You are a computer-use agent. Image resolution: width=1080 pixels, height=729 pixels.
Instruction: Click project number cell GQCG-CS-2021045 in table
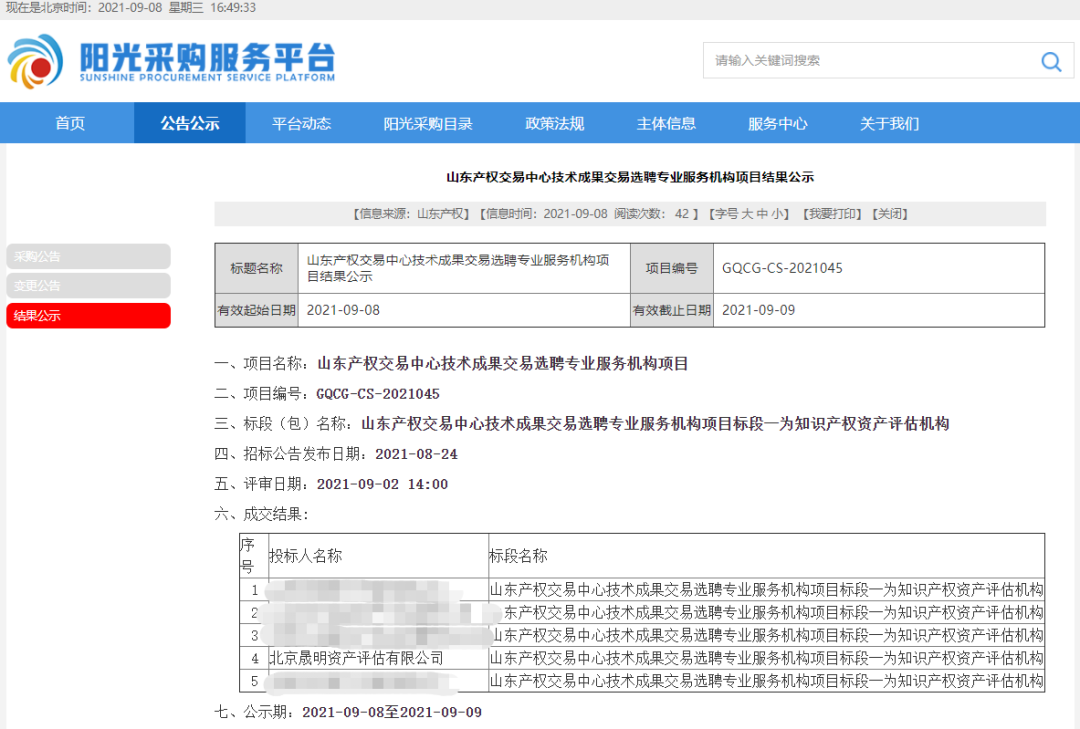pos(879,268)
